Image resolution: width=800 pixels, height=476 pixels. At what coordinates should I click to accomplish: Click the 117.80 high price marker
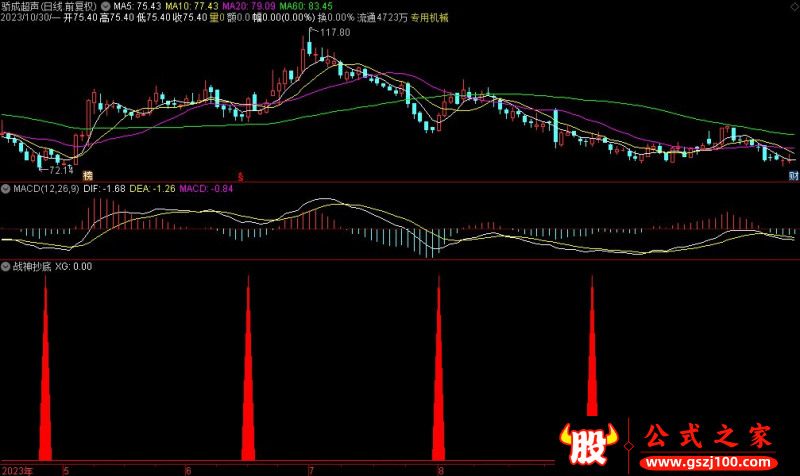tap(335, 33)
